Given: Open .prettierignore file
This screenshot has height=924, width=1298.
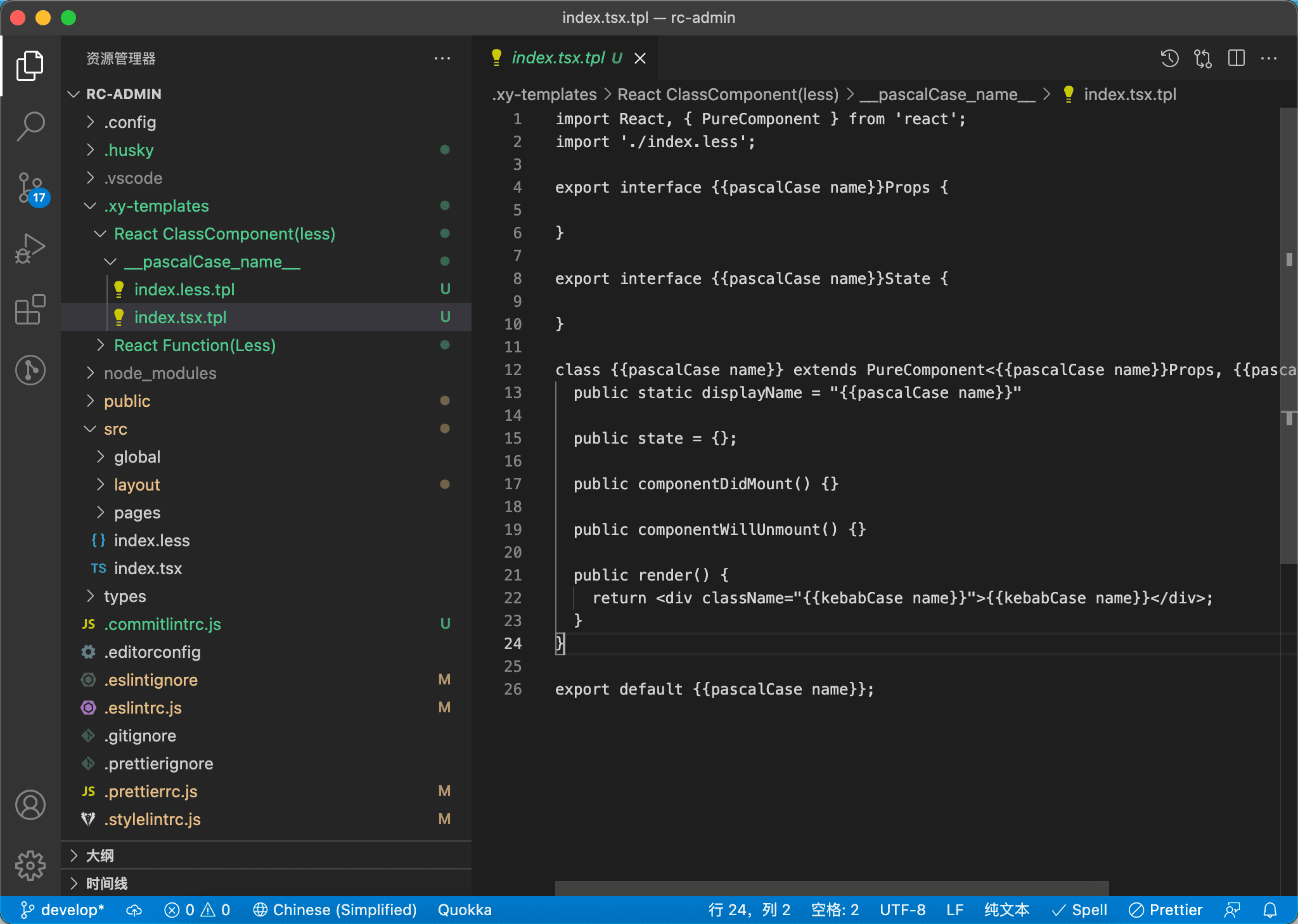Looking at the screenshot, I should coord(266,763).
